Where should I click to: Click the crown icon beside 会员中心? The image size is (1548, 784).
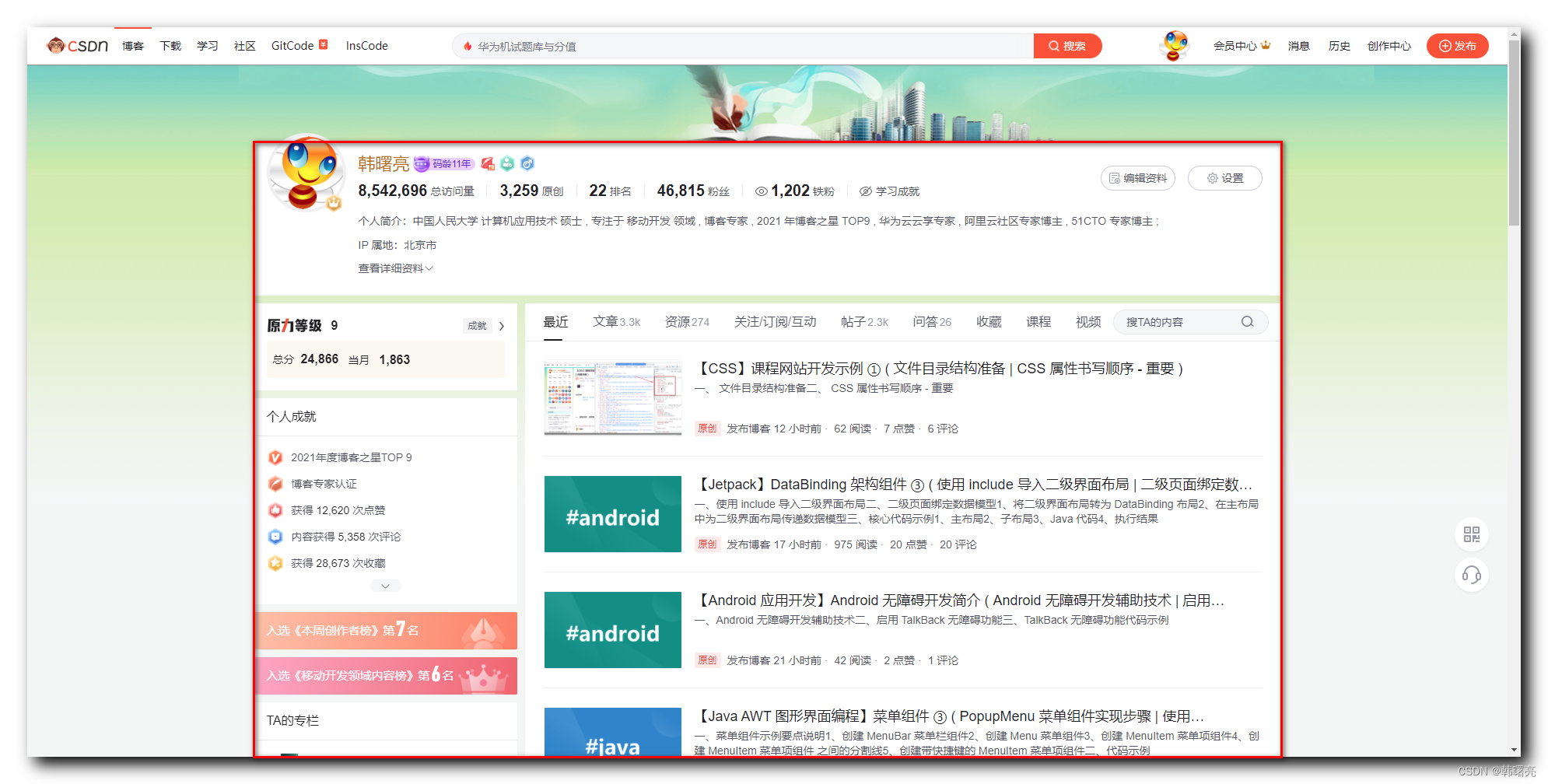tap(1266, 45)
